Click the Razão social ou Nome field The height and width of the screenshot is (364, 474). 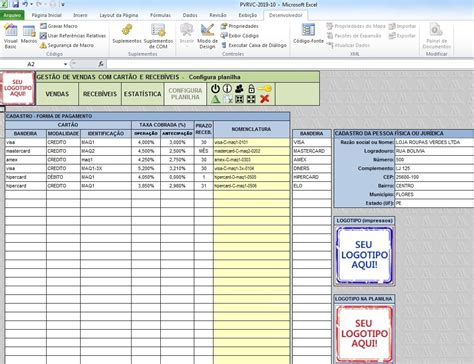tap(434, 142)
